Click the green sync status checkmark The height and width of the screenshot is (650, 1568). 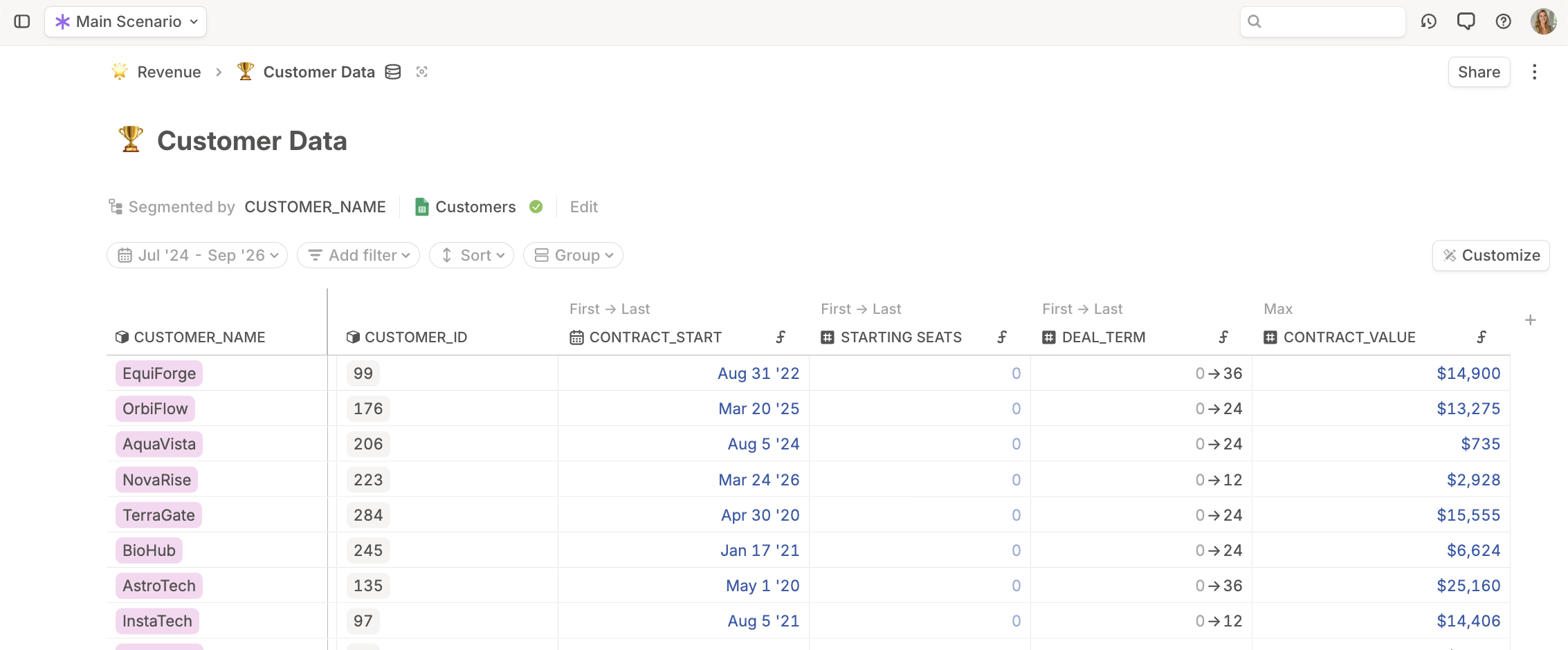tap(536, 207)
